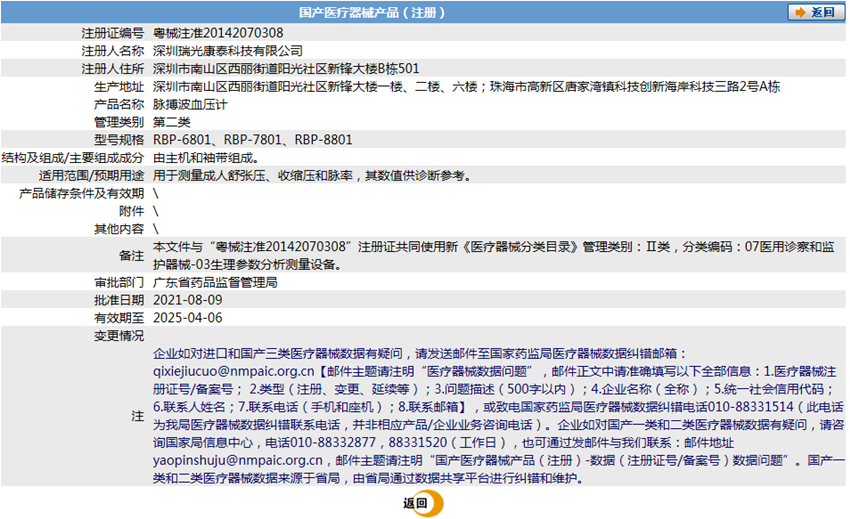Click the 注册人名称 label
The image size is (850, 519).
tap(113, 51)
